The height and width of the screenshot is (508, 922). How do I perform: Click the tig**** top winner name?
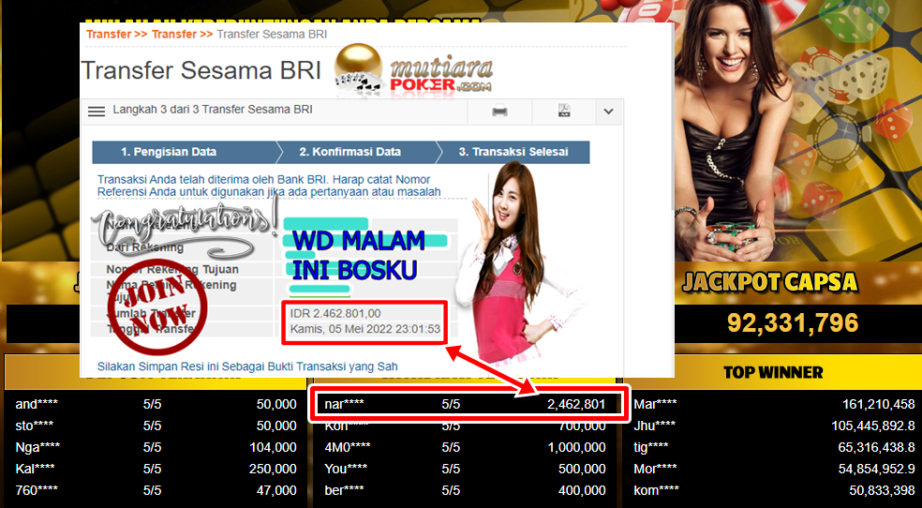[x=652, y=447]
